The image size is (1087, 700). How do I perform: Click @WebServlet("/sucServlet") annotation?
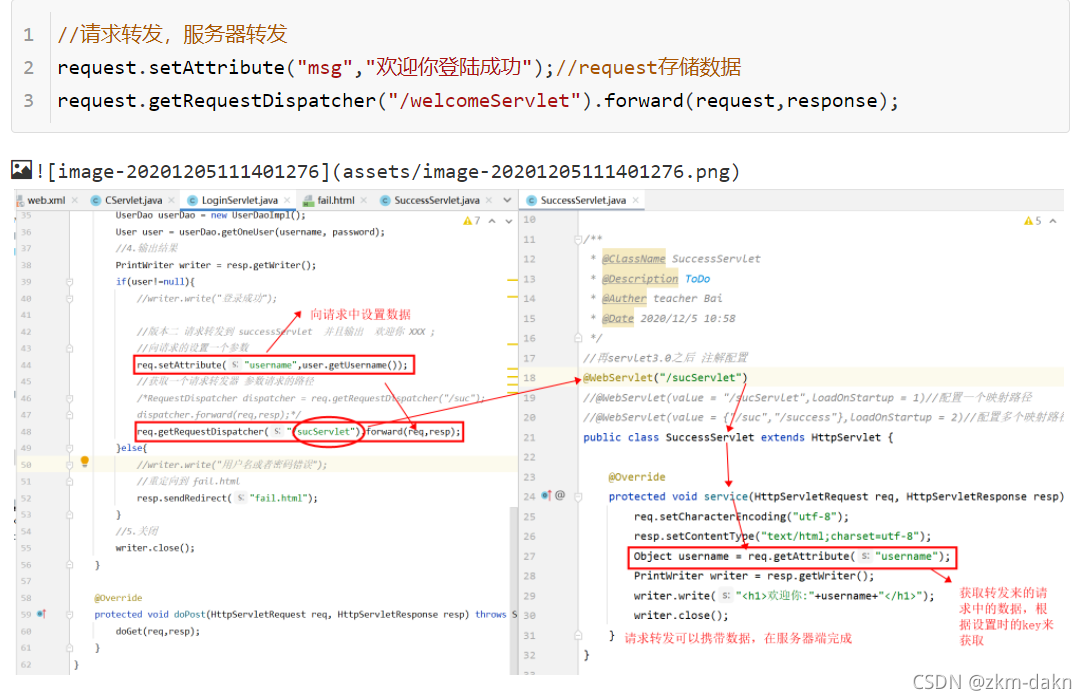pos(665,378)
